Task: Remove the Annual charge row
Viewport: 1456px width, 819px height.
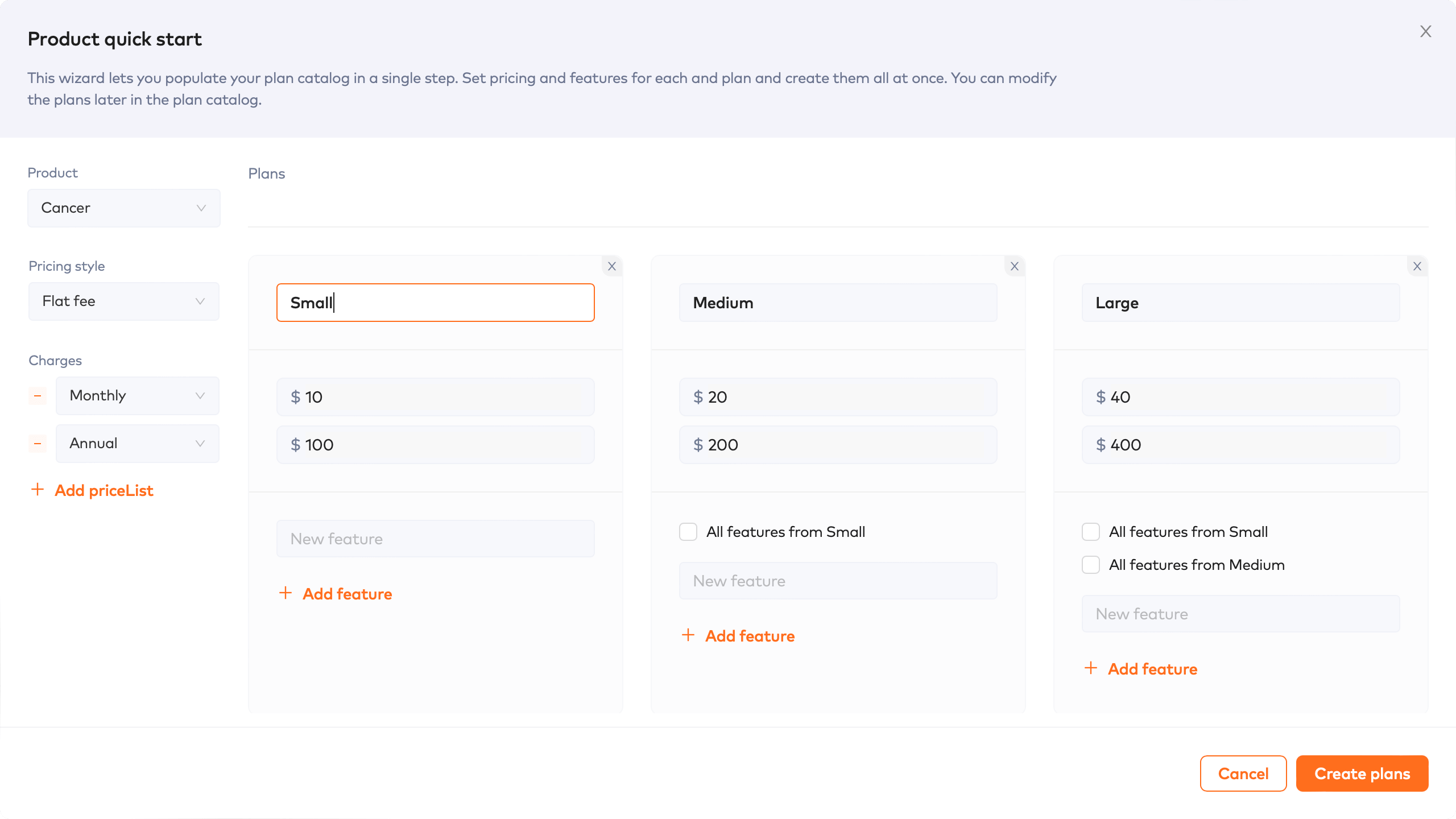Action: coord(38,444)
